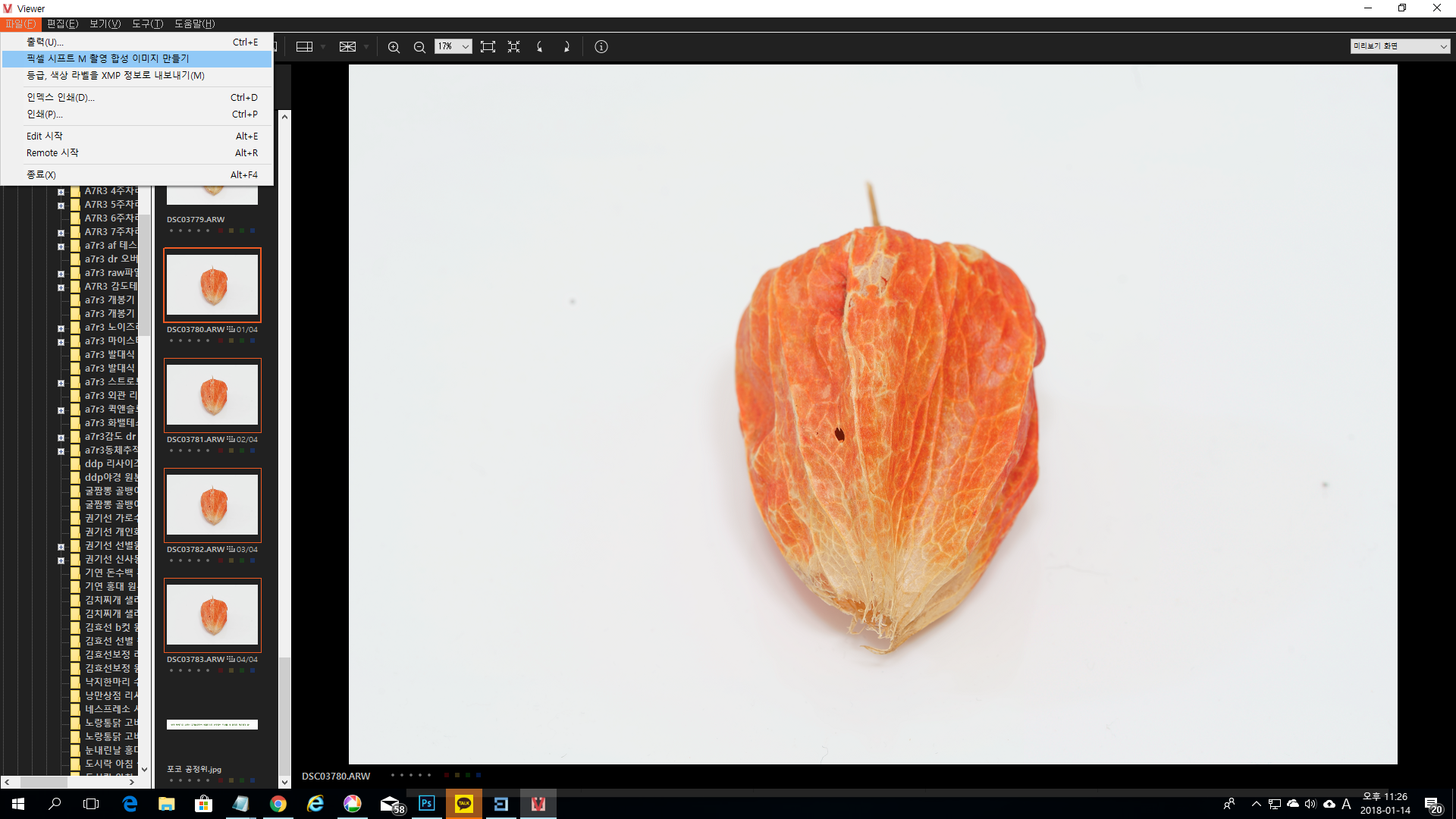The width and height of the screenshot is (1456, 819).
Task: Rotate the image counterclockwise
Action: [x=540, y=47]
